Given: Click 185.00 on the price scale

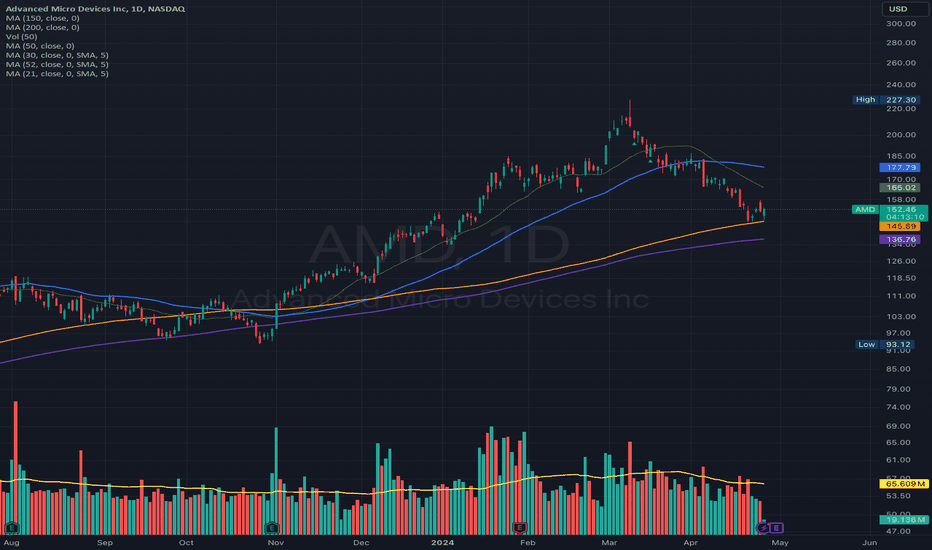Looking at the screenshot, I should click(901, 156).
